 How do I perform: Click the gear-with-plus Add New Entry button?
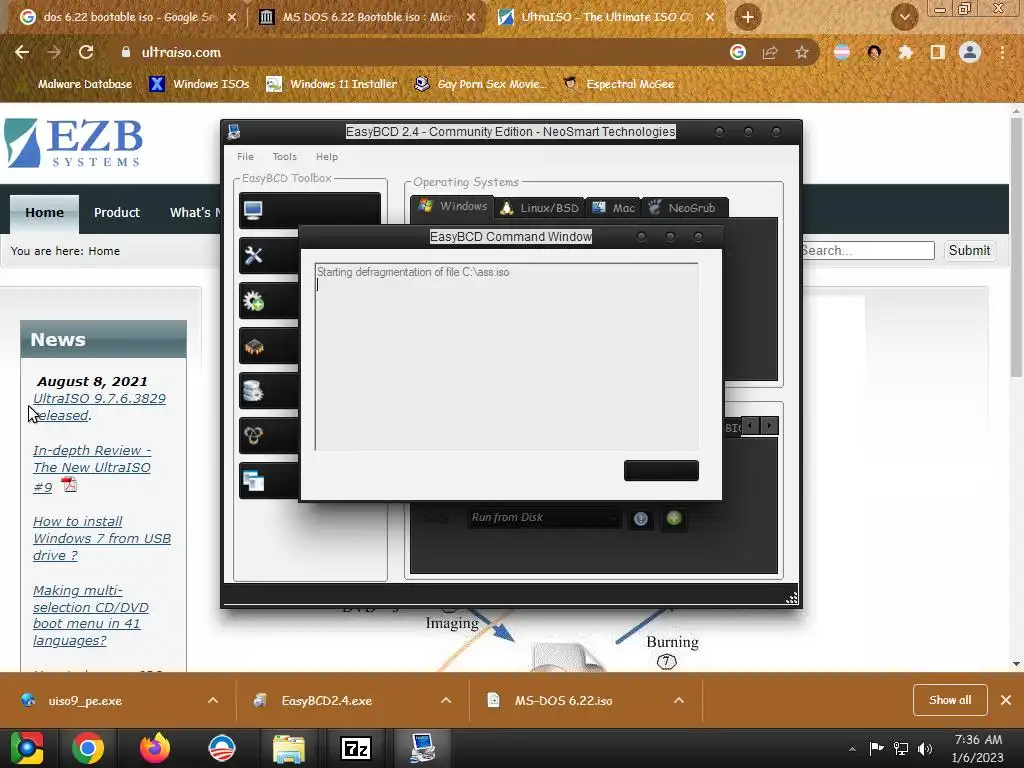point(269,301)
